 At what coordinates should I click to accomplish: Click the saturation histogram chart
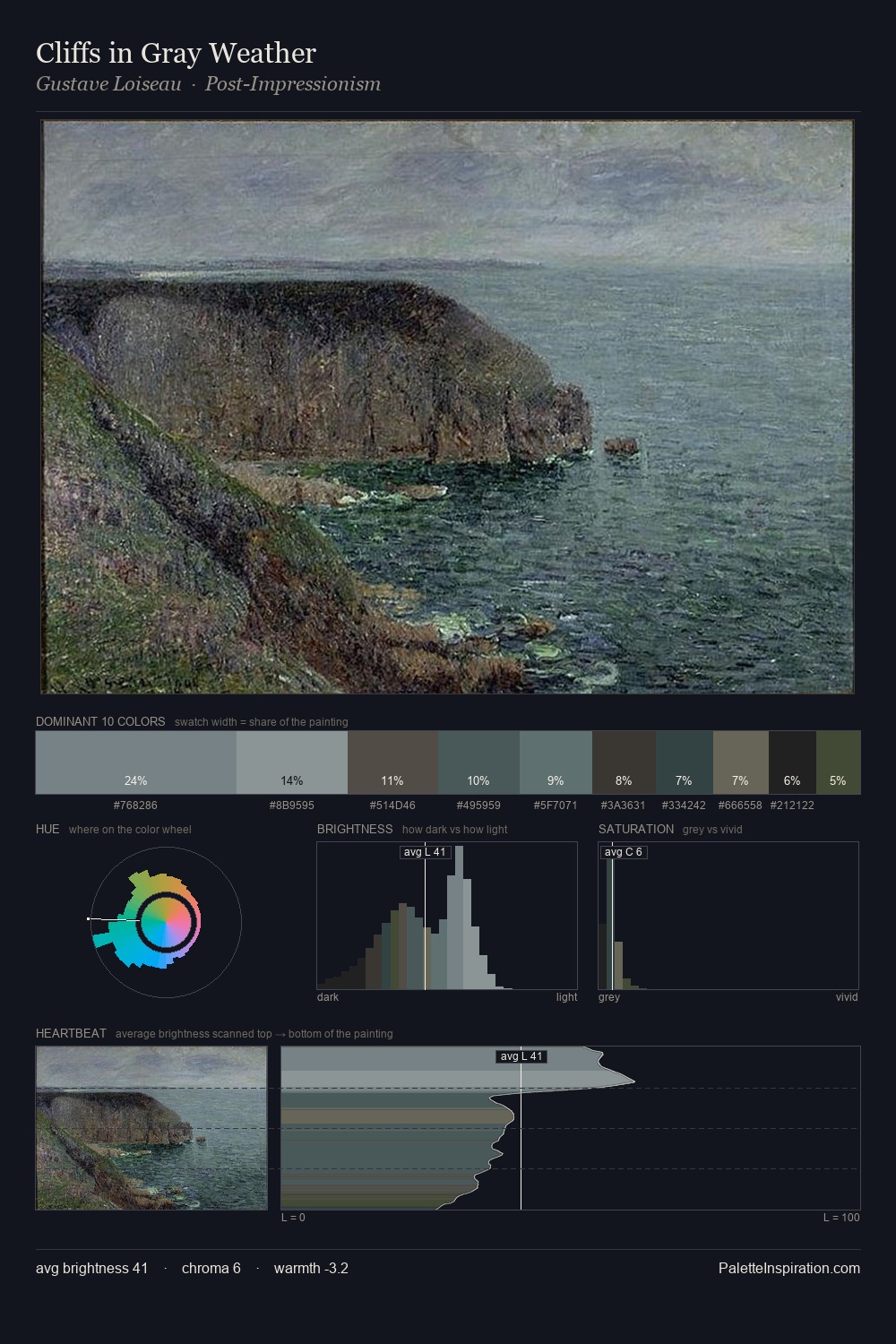(728, 916)
